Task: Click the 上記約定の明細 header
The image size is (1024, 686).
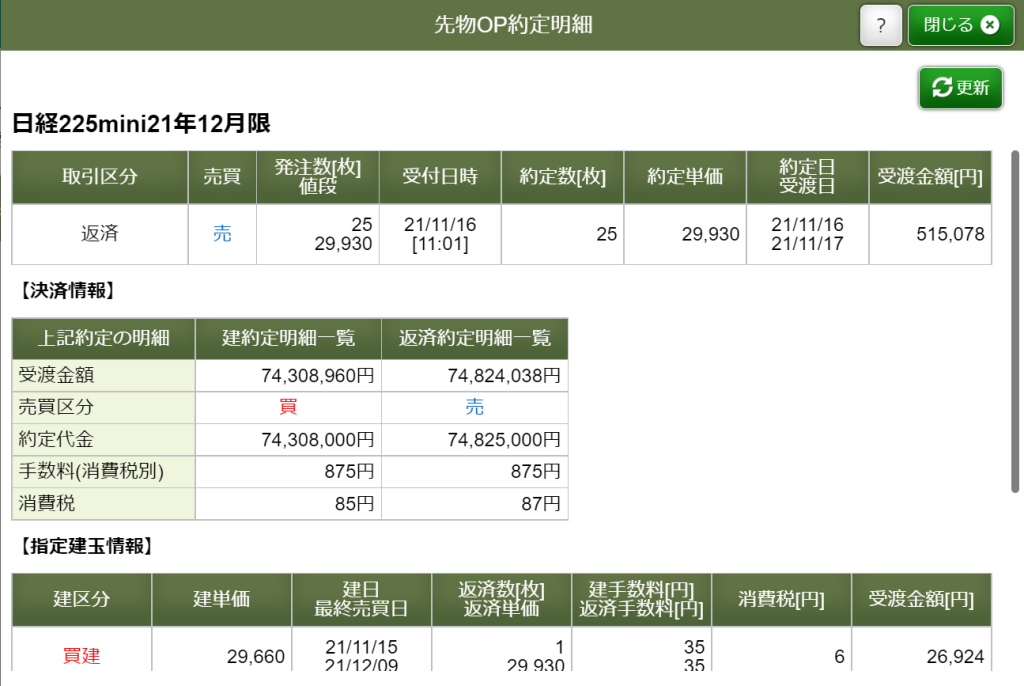Action: [103, 338]
